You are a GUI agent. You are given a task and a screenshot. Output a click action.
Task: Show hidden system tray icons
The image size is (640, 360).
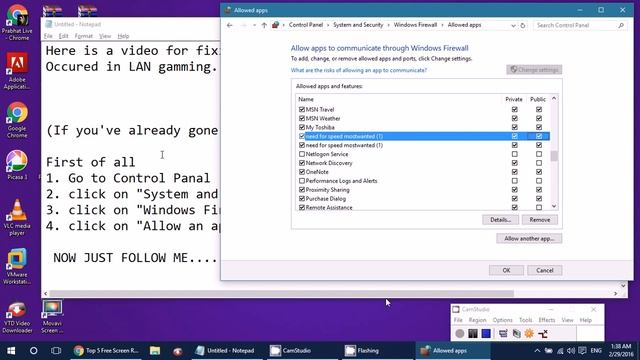point(537,351)
